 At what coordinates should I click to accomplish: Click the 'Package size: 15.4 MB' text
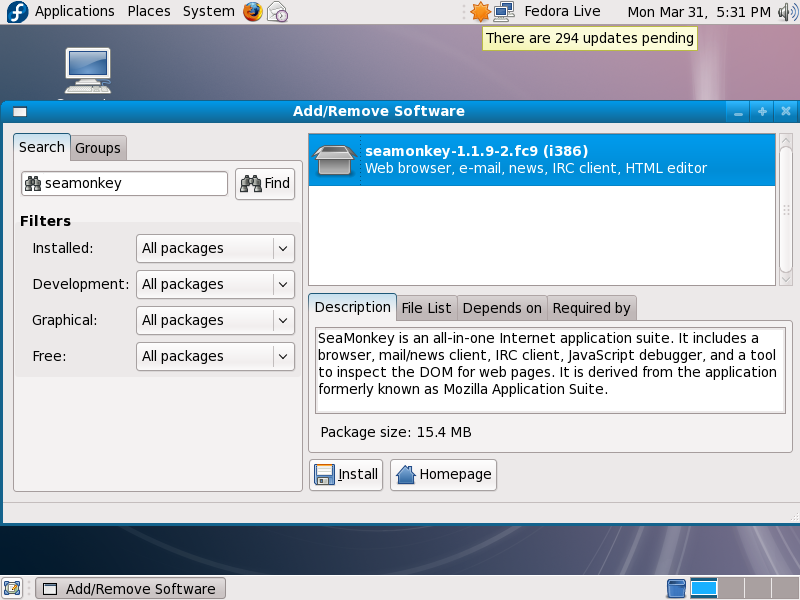tap(396, 432)
